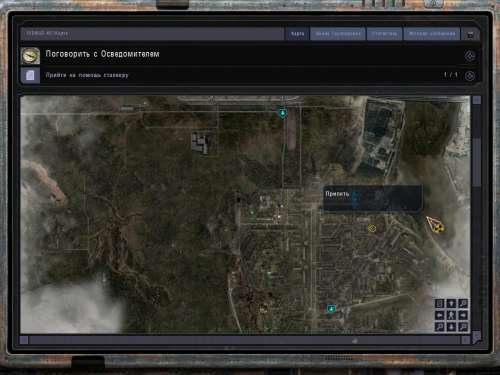Click the green marker near the map's bottom
Screen dimensions: 500x375
tap(331, 309)
